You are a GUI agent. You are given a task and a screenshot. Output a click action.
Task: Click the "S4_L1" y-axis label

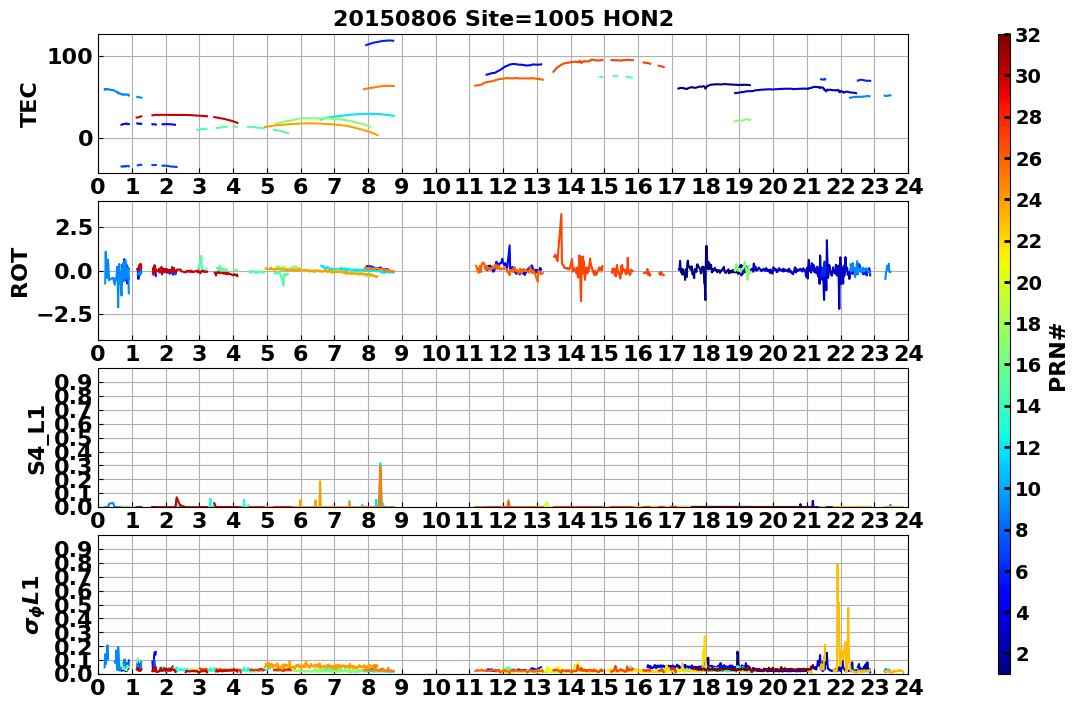pos(36,440)
